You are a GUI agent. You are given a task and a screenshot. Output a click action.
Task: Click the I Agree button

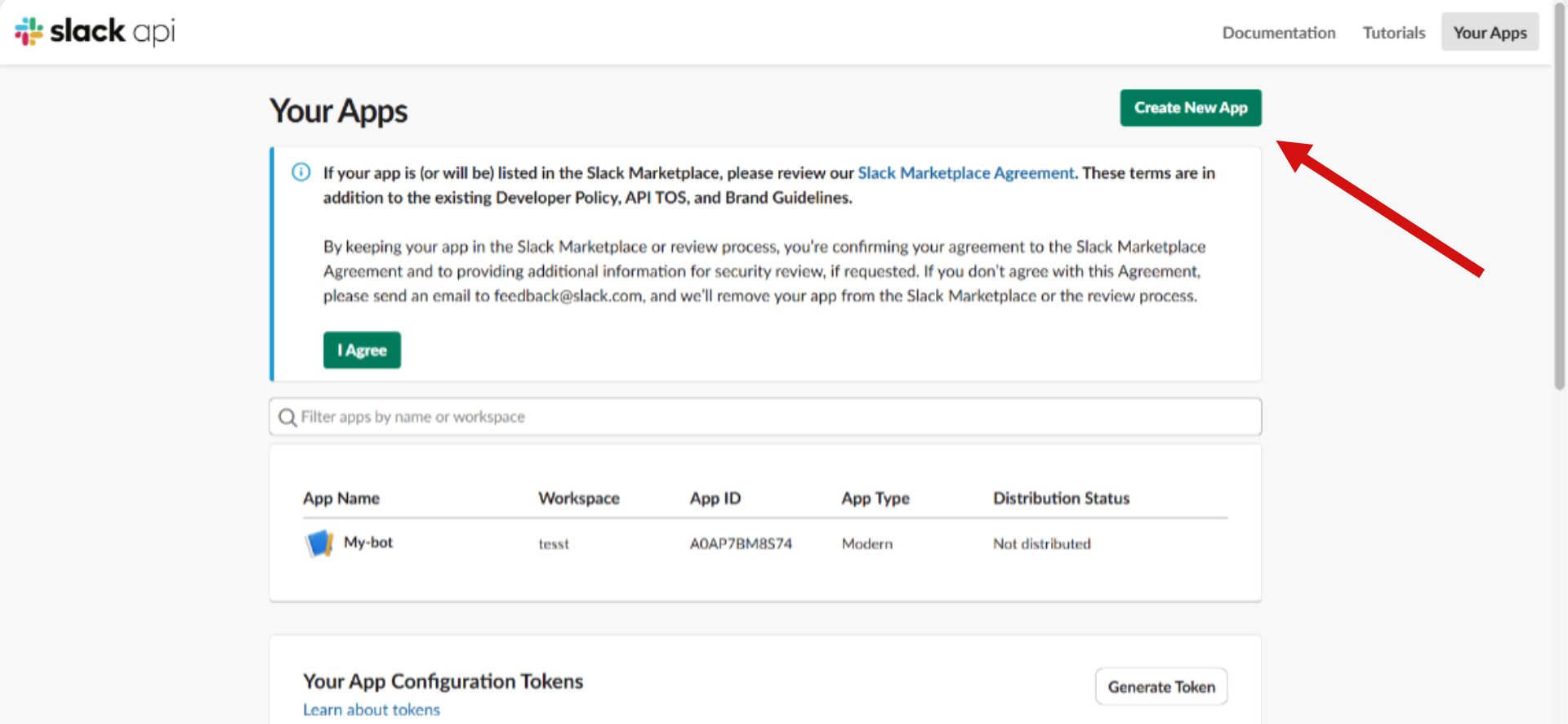362,350
